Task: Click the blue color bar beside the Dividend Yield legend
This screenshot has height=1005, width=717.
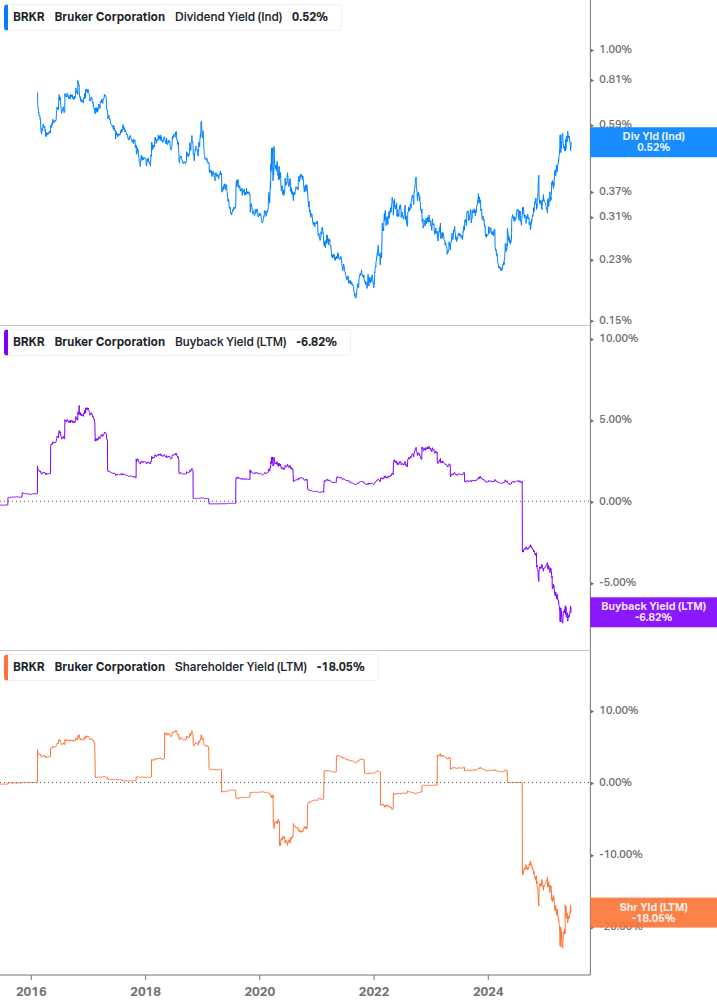Action: click(x=6, y=17)
